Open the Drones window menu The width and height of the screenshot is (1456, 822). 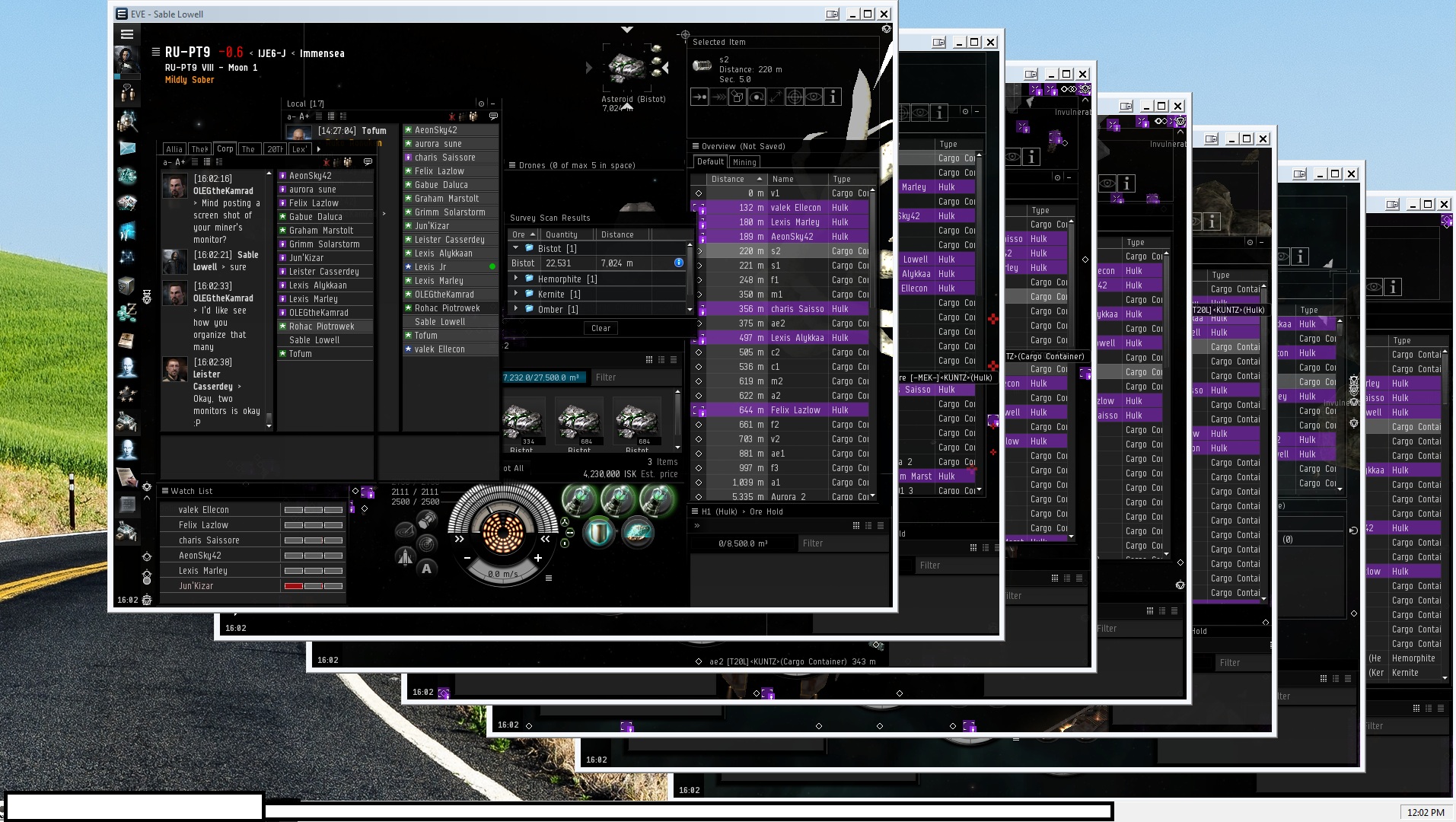pyautogui.click(x=512, y=165)
